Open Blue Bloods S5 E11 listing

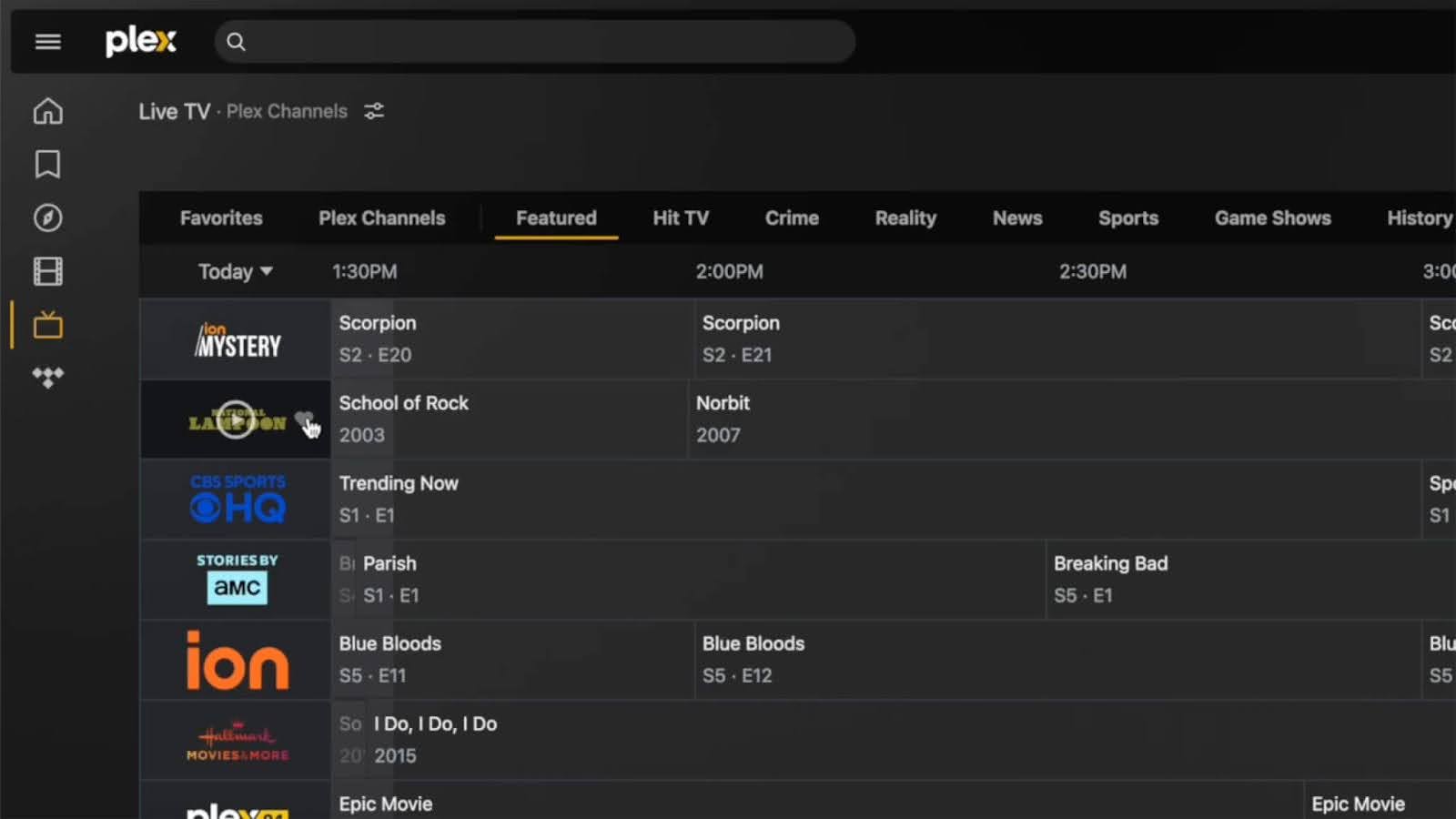[x=511, y=660]
